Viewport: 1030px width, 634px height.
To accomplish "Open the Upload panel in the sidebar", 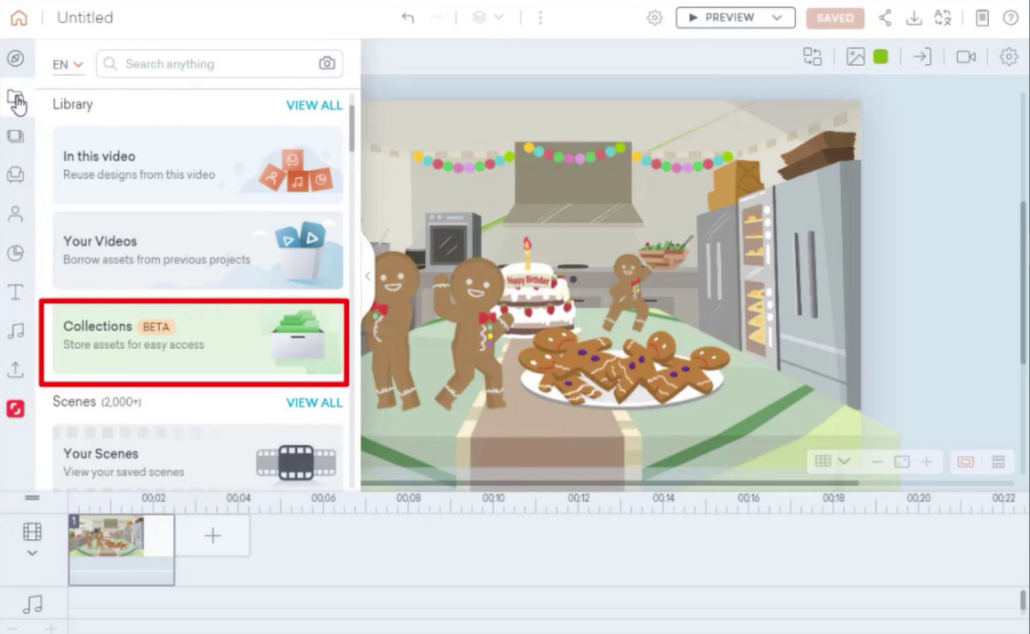I will pyautogui.click(x=15, y=370).
